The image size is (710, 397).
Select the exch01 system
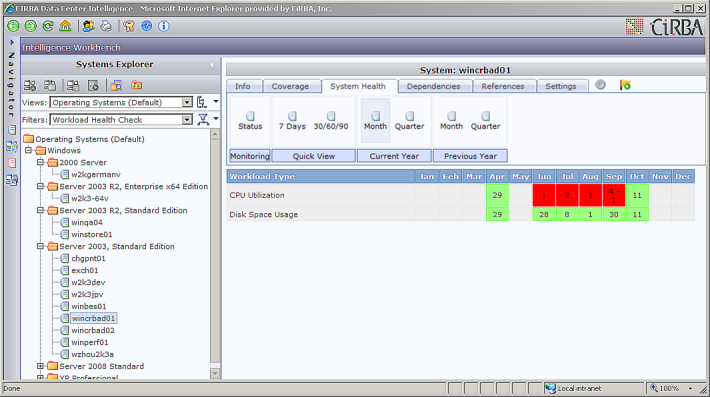click(84, 270)
